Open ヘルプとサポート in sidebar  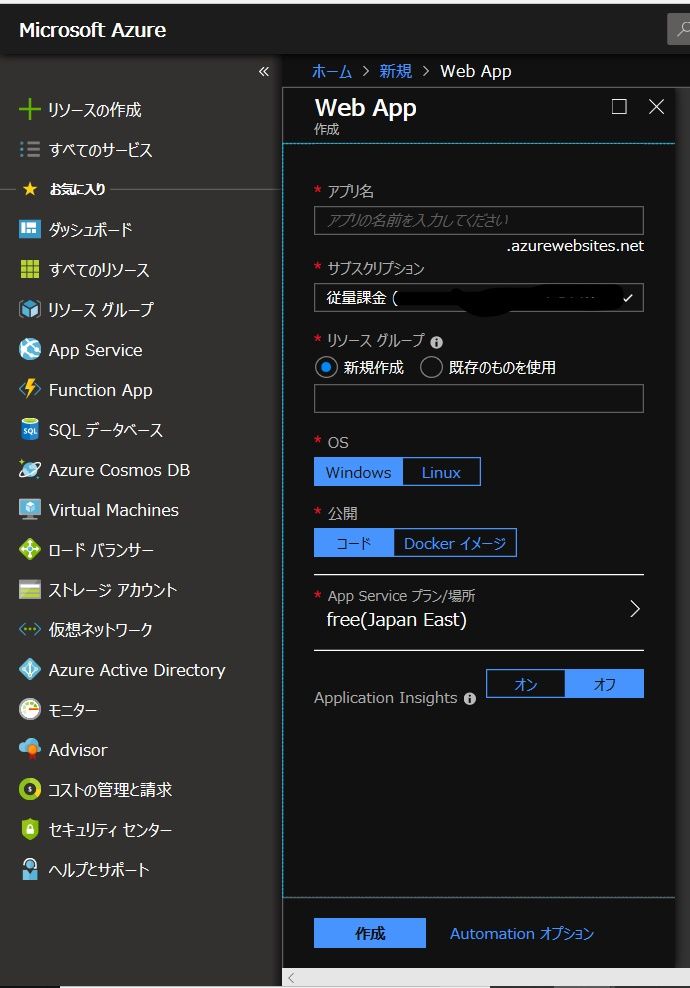coord(99,870)
